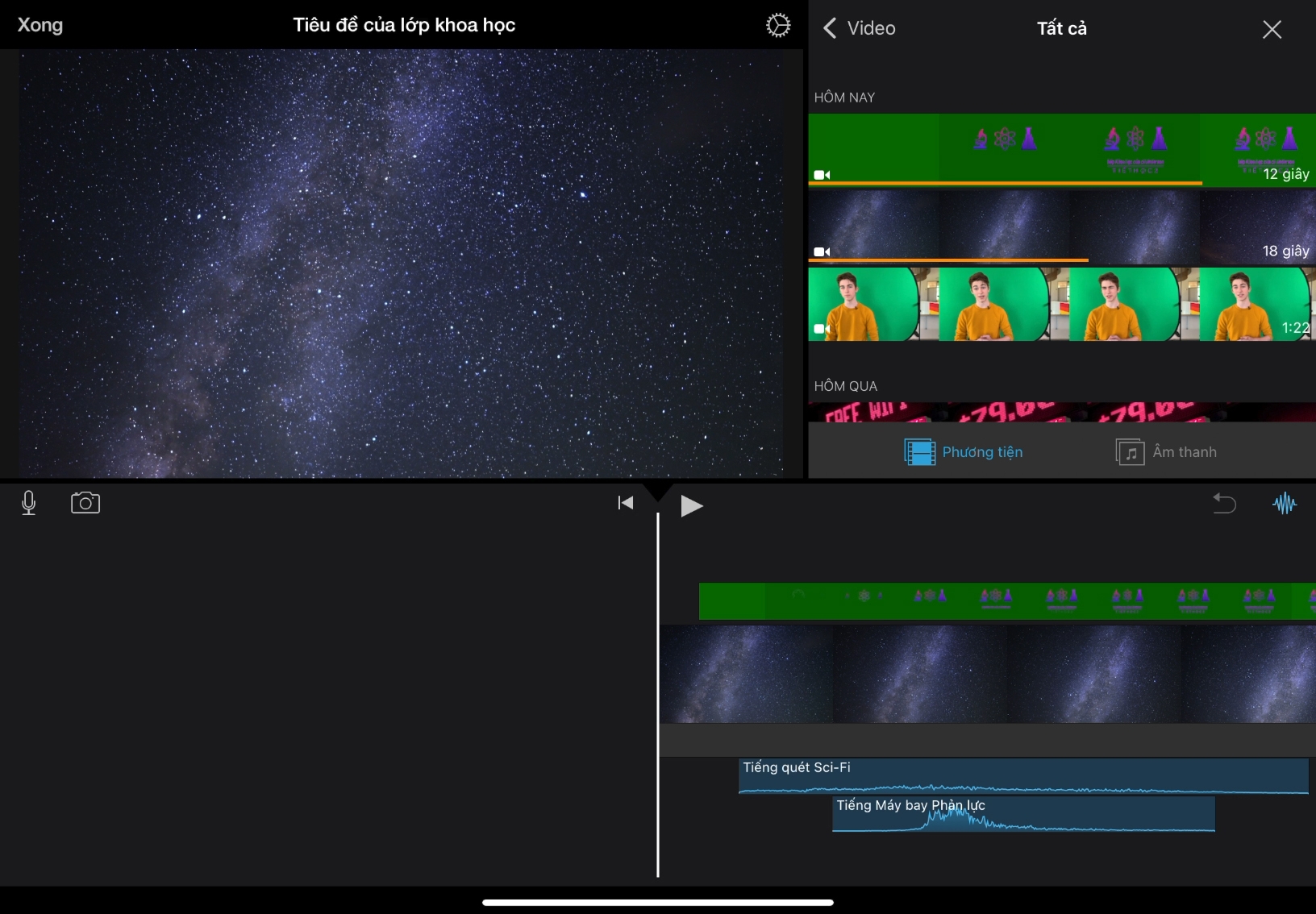
Task: Select the 12 giây green screen clip
Action: coord(1061,149)
